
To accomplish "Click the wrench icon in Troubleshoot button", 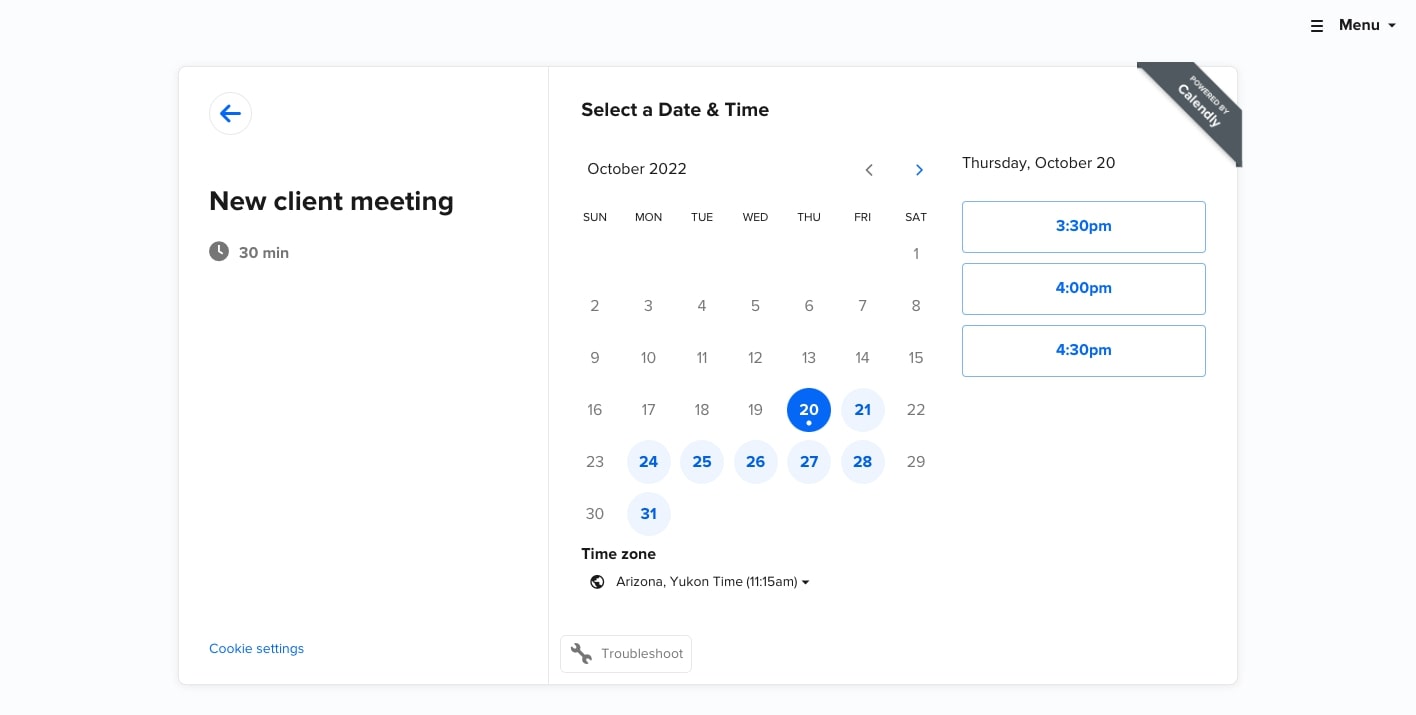I will [581, 653].
